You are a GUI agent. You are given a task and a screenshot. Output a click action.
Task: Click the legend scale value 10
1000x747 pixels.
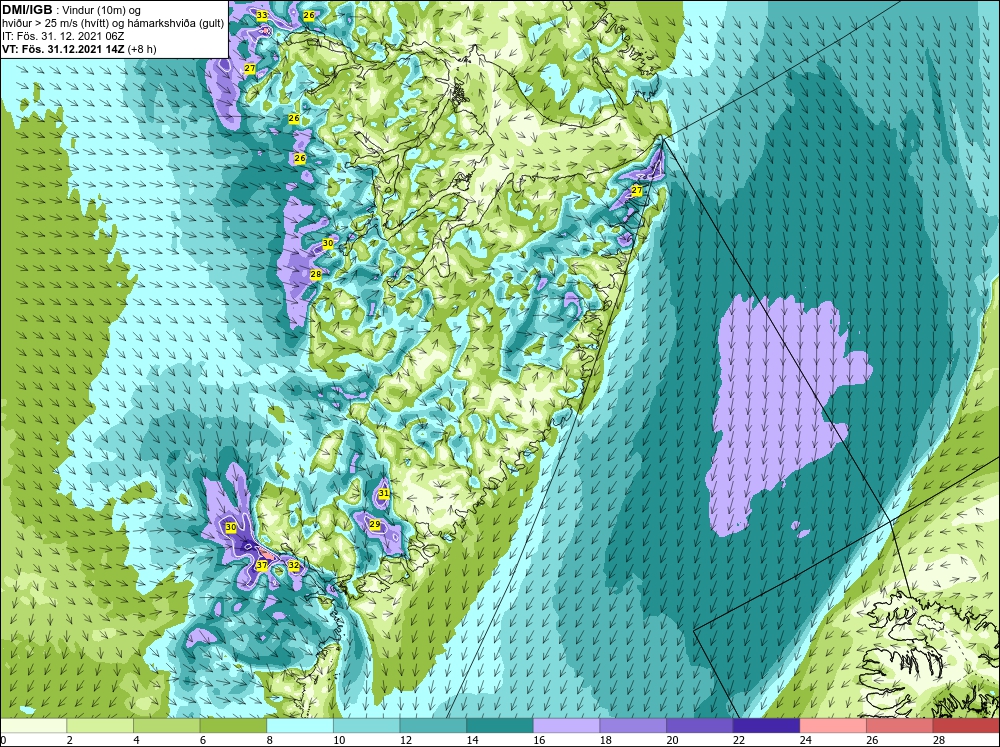coord(339,740)
